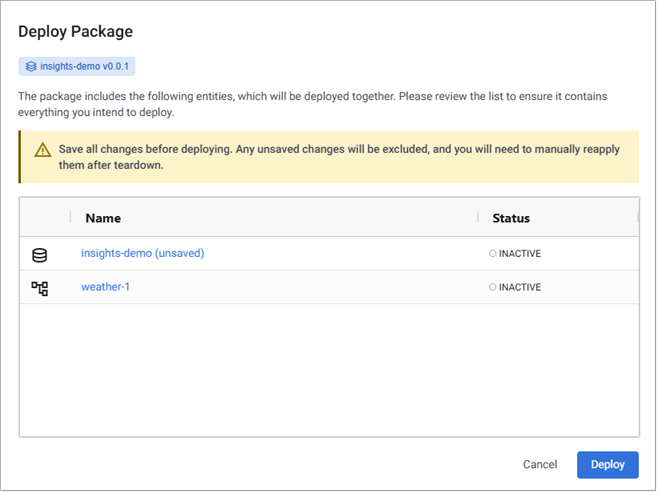Click the empty area below the weather-1 row
This screenshot has height=493, width=658.
[328, 370]
